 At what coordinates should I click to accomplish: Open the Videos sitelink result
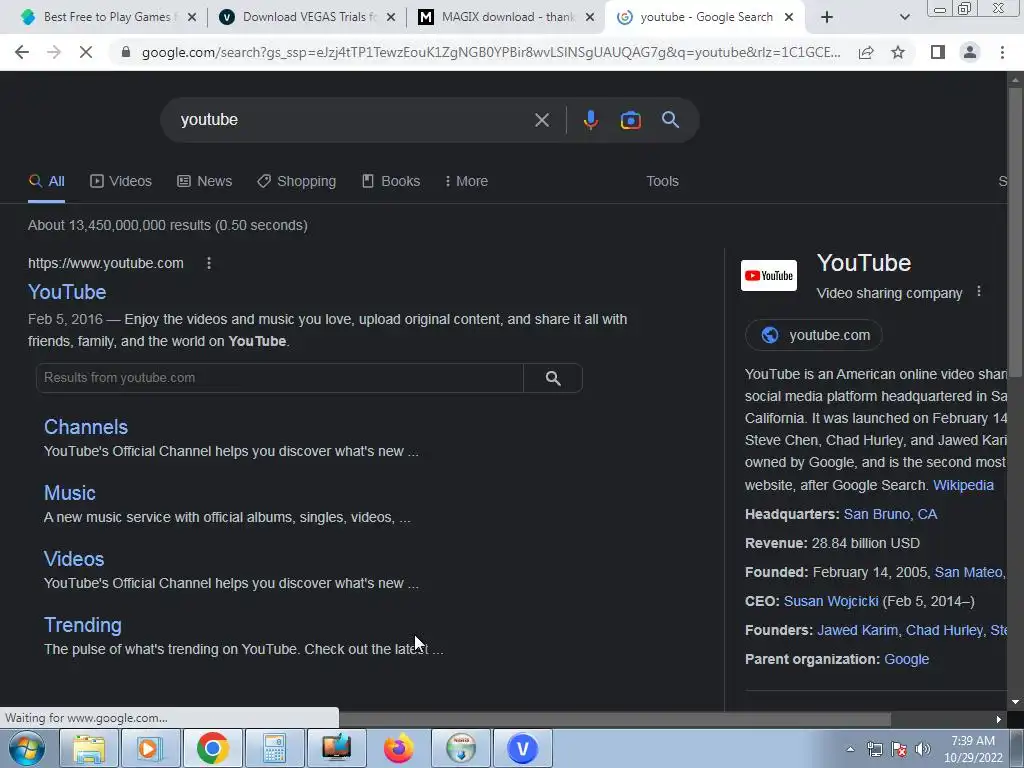[x=74, y=559]
